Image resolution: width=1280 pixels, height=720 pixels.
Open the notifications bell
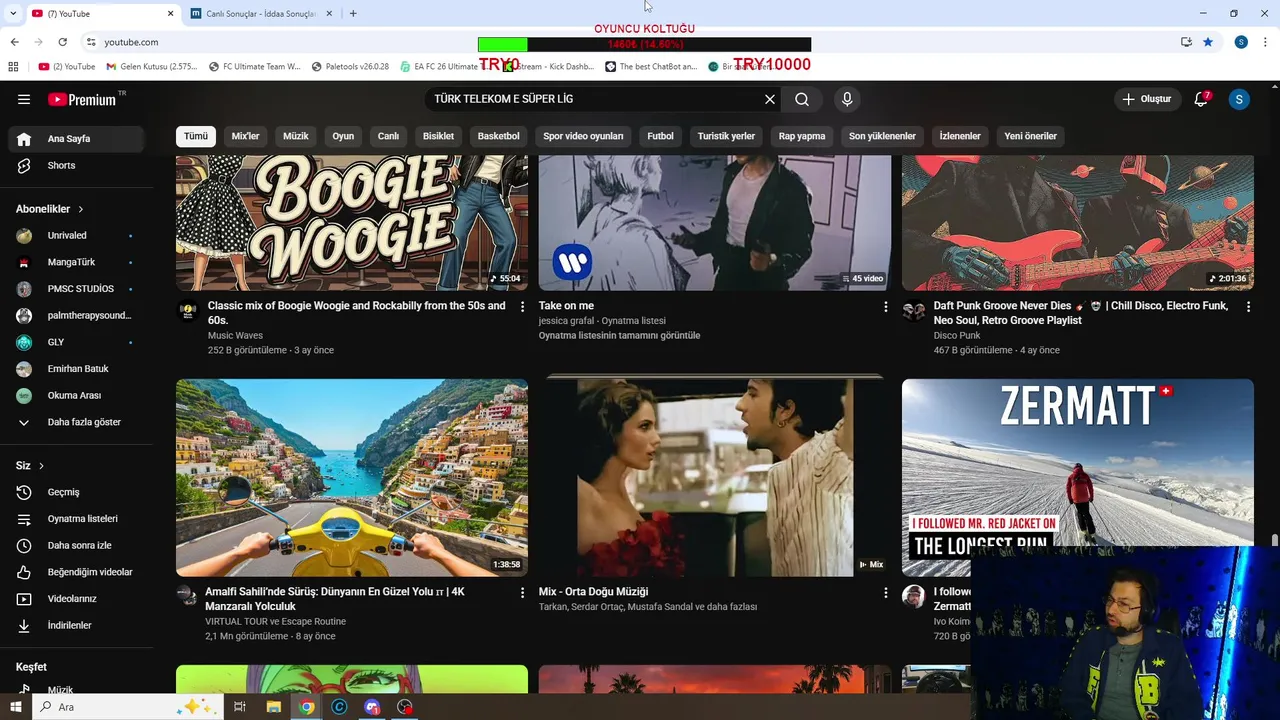[1202, 99]
